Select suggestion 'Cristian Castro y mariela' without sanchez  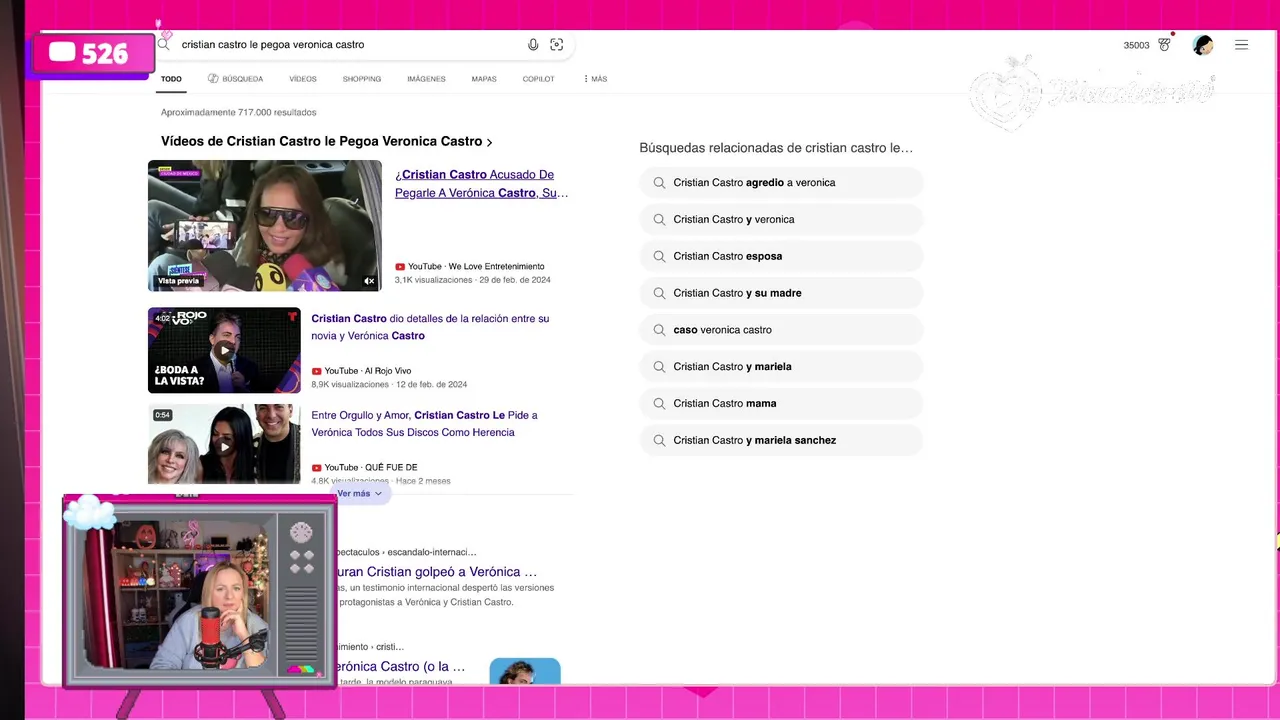coord(781,367)
